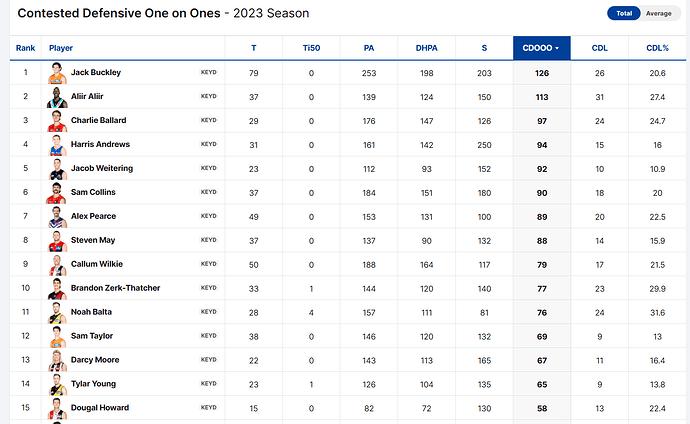Select the Sam Taylor name
This screenshot has width=690, height=424.
[x=92, y=336]
